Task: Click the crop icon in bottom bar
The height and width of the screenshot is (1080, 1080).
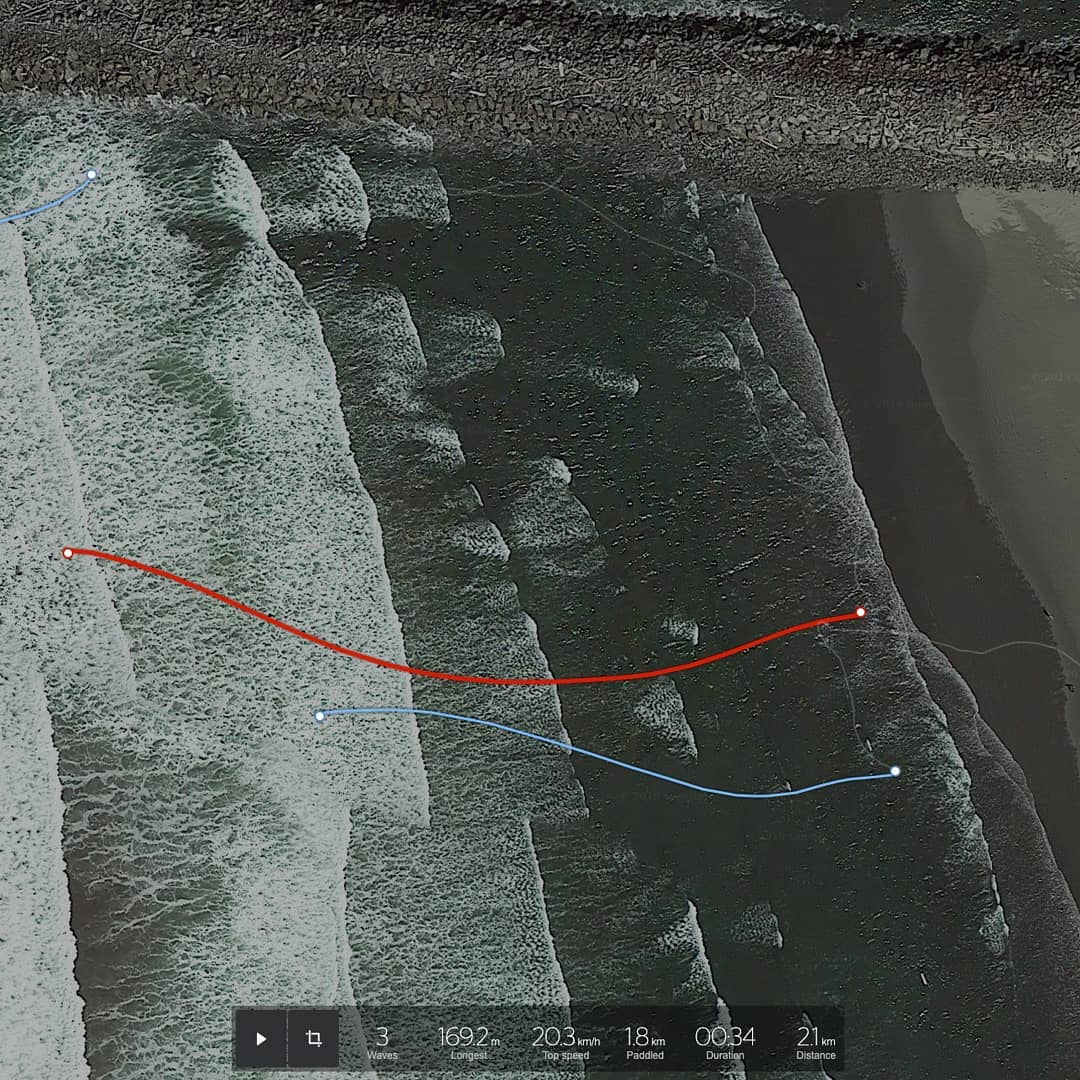Action: [313, 1039]
